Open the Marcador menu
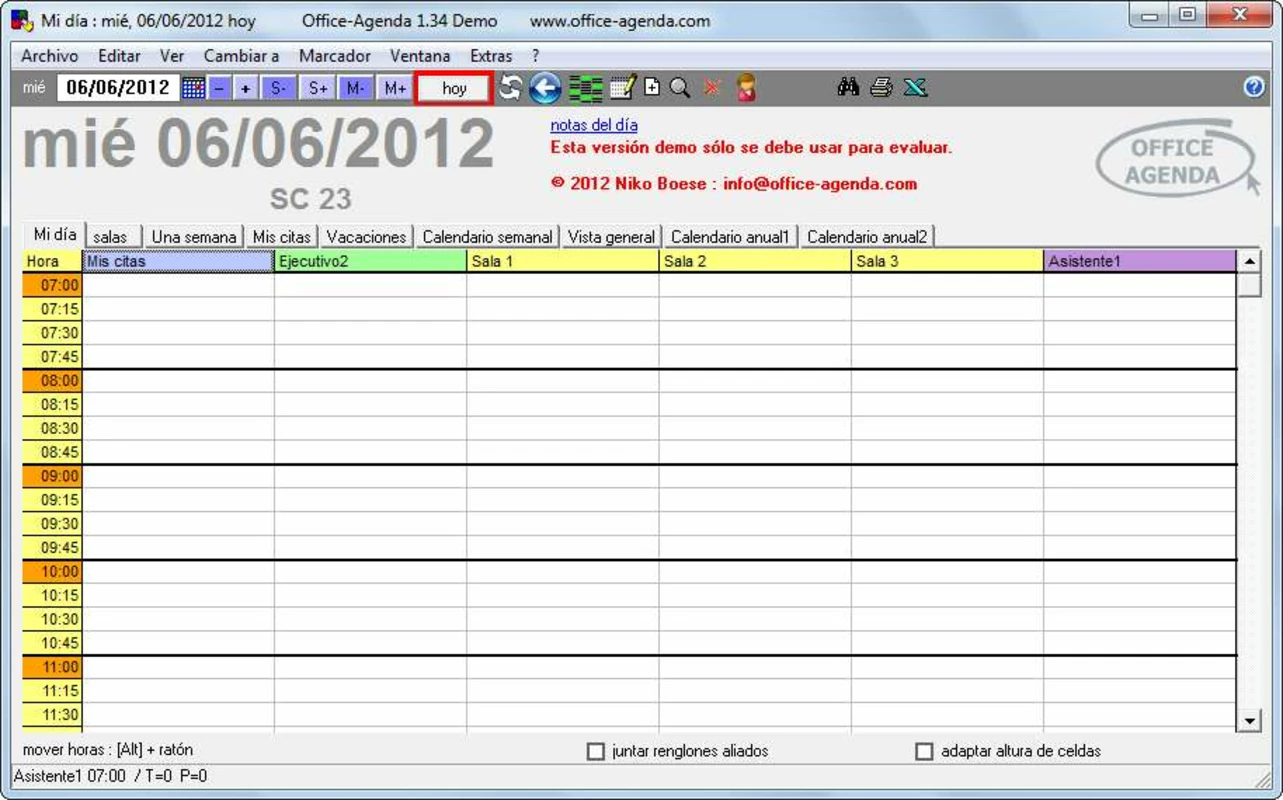 (335, 56)
